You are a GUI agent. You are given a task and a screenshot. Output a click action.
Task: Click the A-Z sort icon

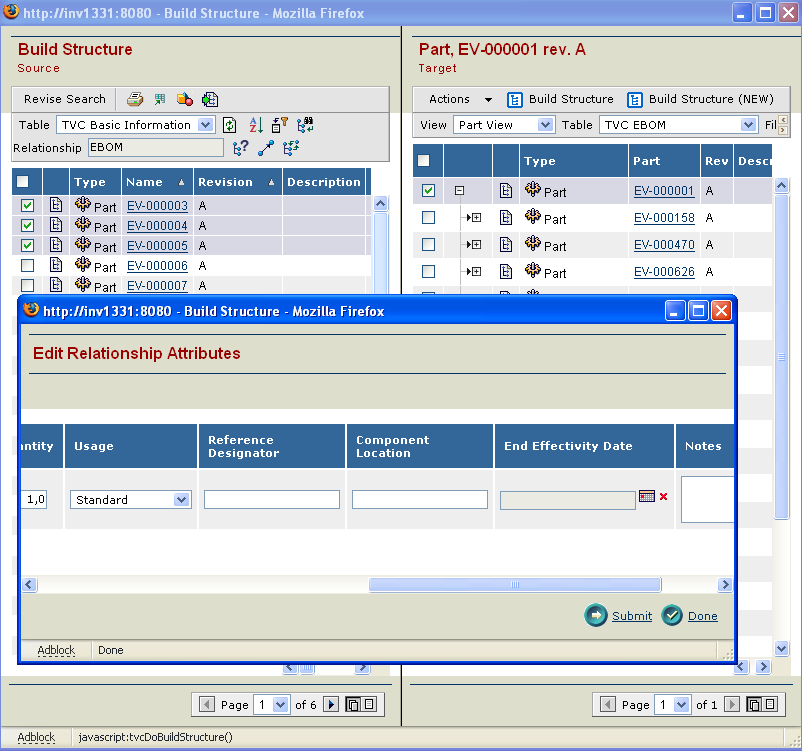[255, 125]
